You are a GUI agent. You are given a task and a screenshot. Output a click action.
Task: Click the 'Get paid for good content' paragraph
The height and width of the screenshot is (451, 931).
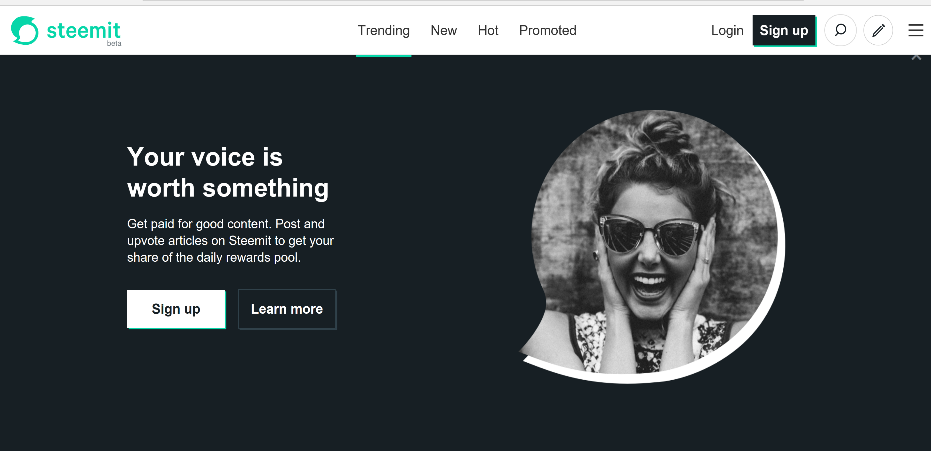click(230, 241)
